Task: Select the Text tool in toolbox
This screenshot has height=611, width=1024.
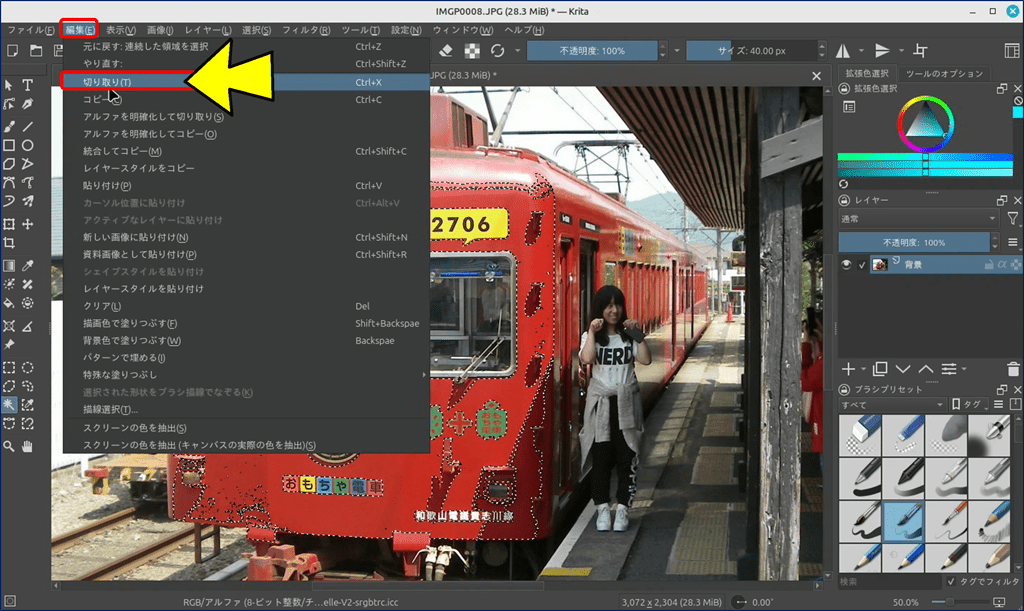Action: click(28, 86)
